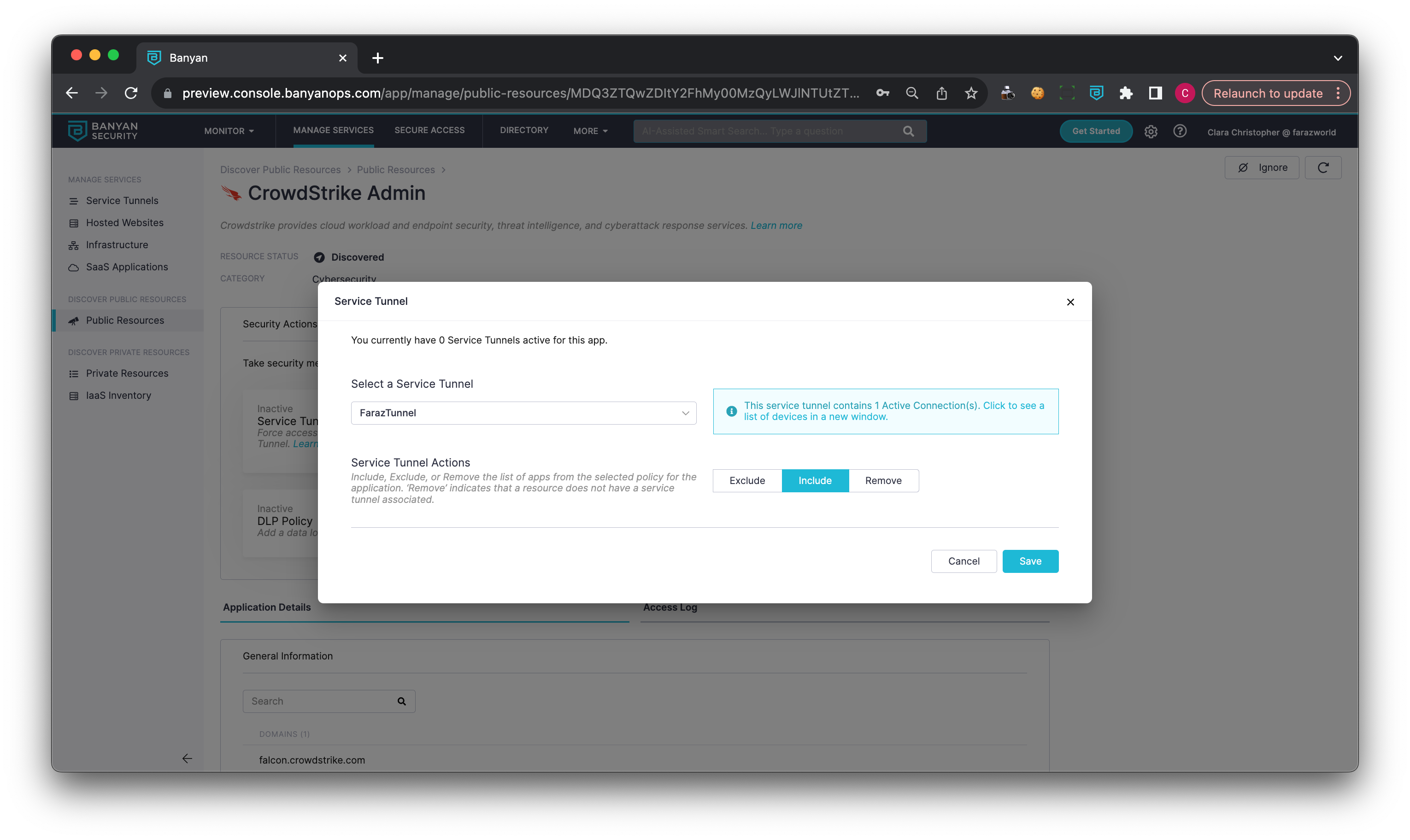Screen dimensions: 1410x840
Task: Expand the MONITOR menu dropdown
Action: 229,131
